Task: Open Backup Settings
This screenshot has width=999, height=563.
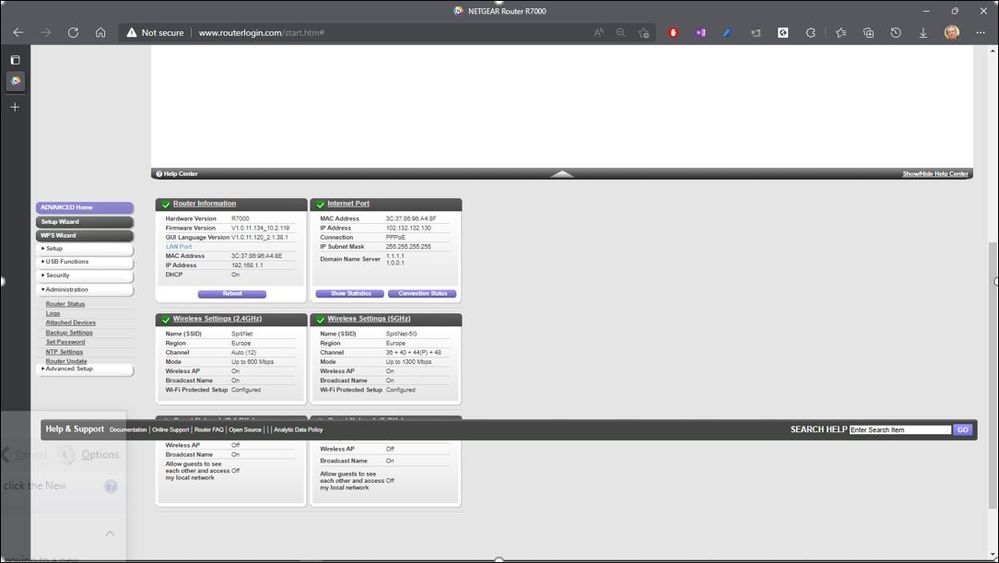Action: tap(69, 332)
